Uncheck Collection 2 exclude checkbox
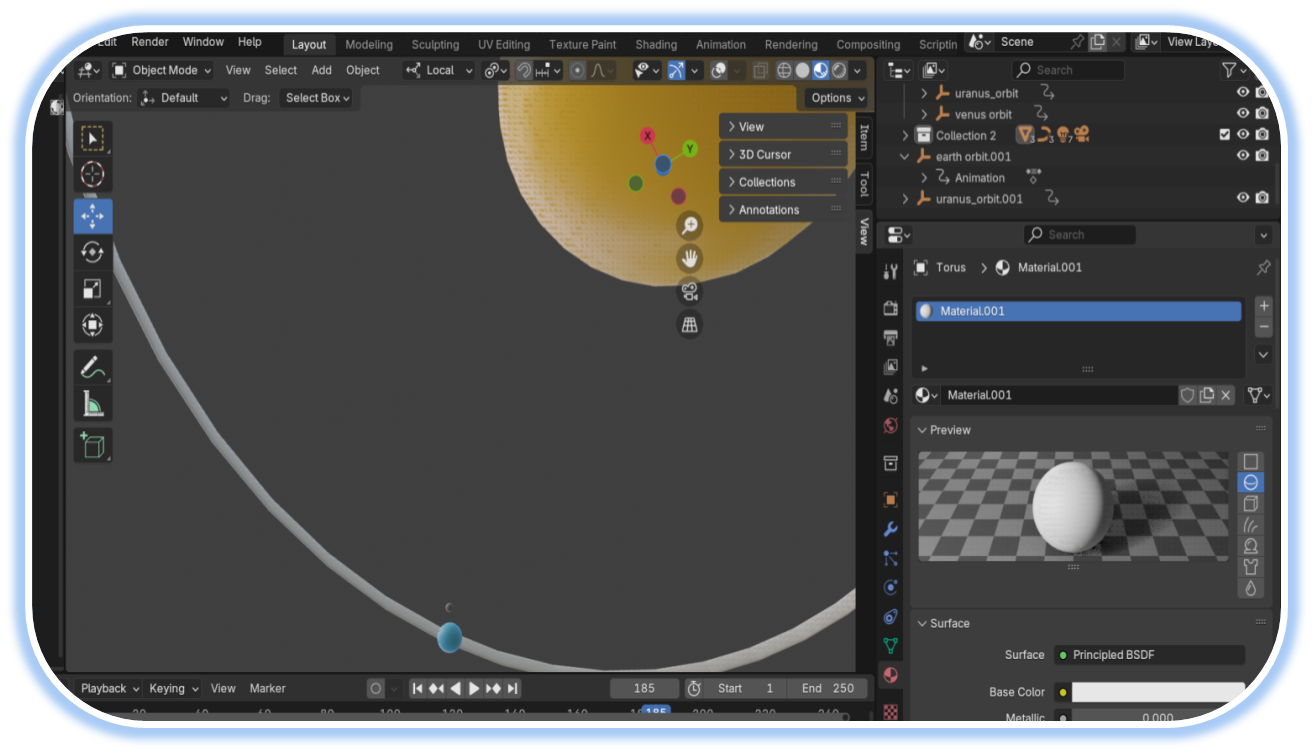This screenshot has width=1313, height=753. pos(1225,135)
